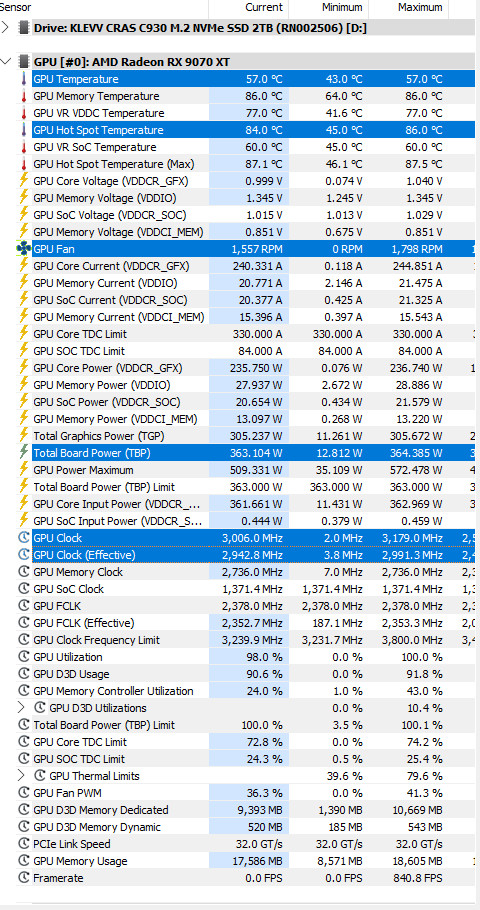Click the 1,557 RPM current fan value
This screenshot has height=910, width=480.
[257, 249]
